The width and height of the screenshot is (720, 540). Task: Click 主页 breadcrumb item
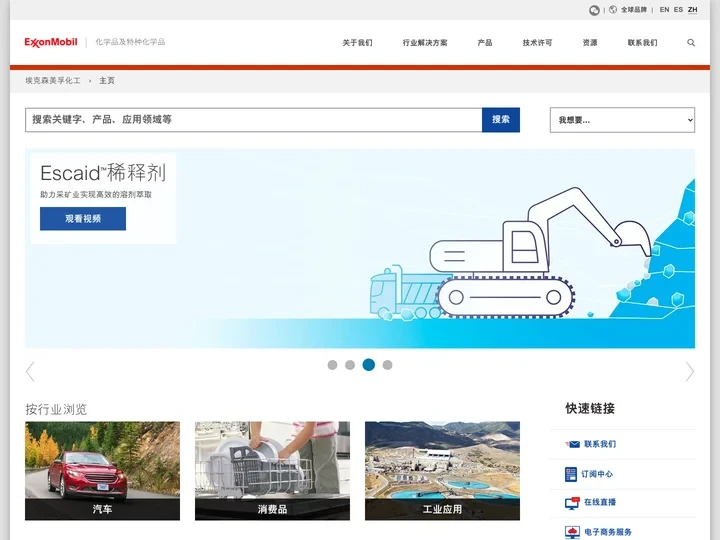click(x=107, y=81)
